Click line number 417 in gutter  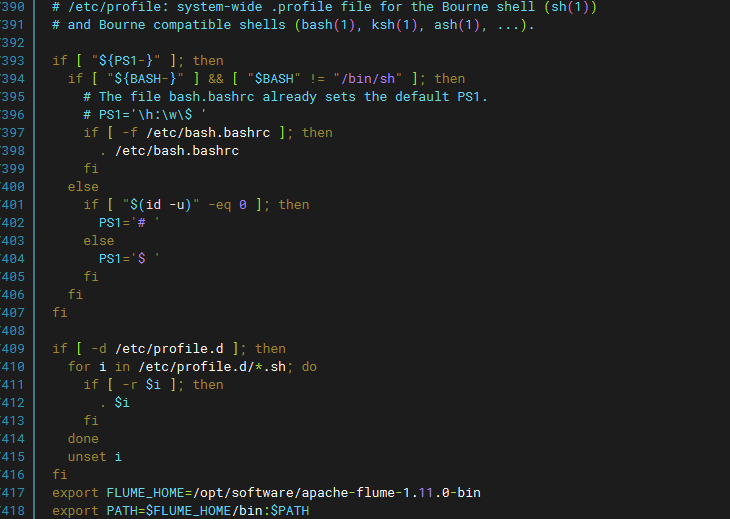click(13, 493)
